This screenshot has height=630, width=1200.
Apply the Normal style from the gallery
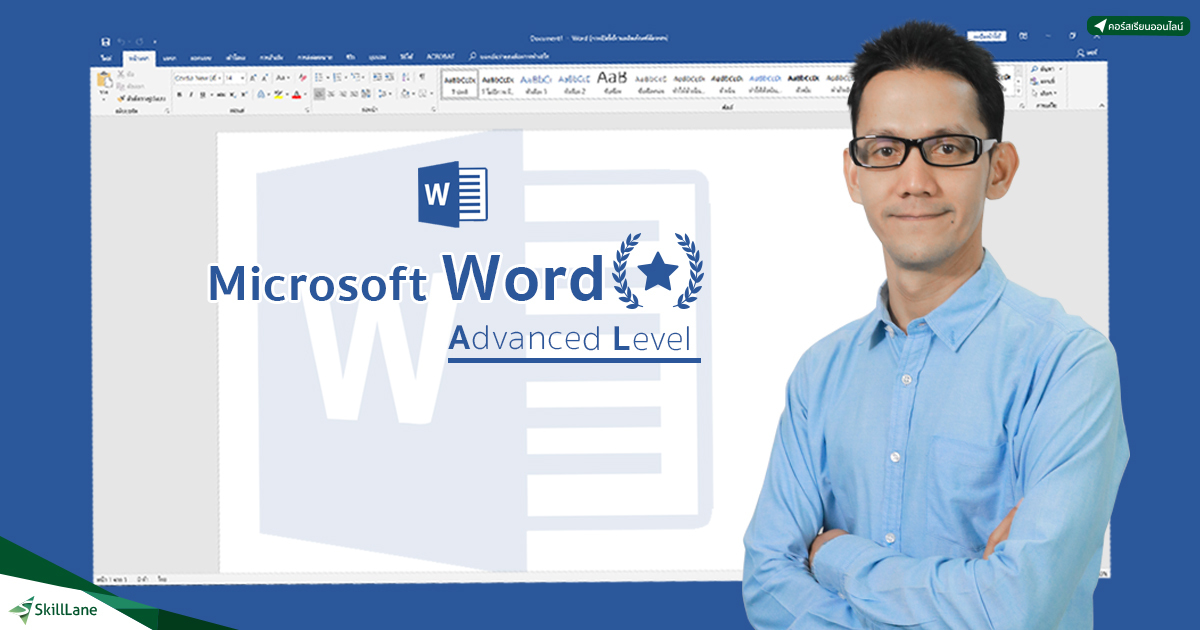pos(460,85)
